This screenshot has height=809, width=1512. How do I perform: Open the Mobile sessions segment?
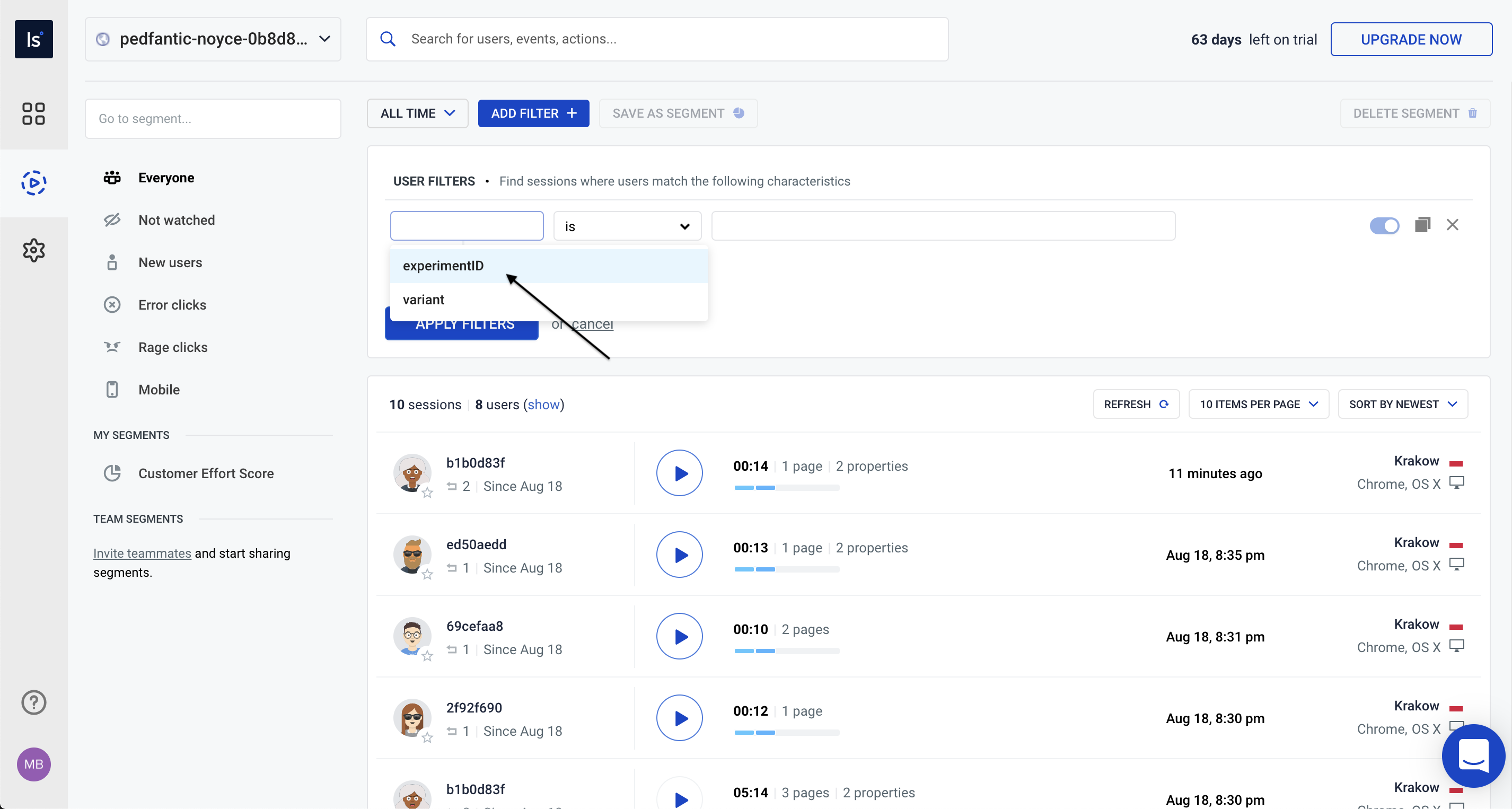[159, 389]
